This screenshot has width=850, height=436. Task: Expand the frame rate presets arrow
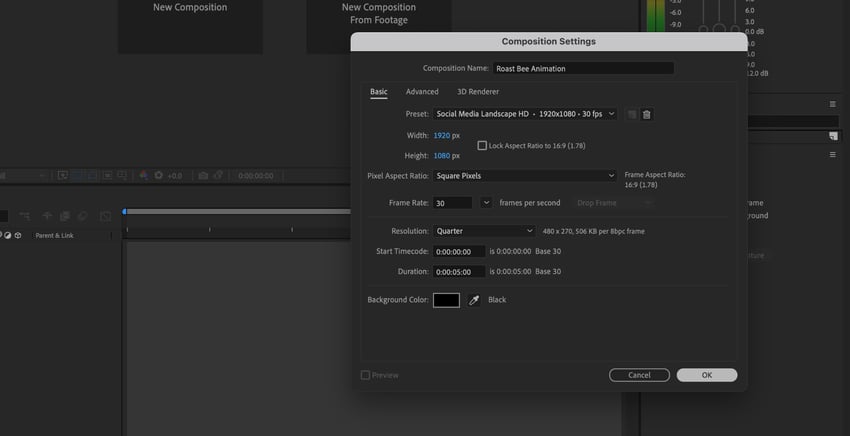pos(486,203)
